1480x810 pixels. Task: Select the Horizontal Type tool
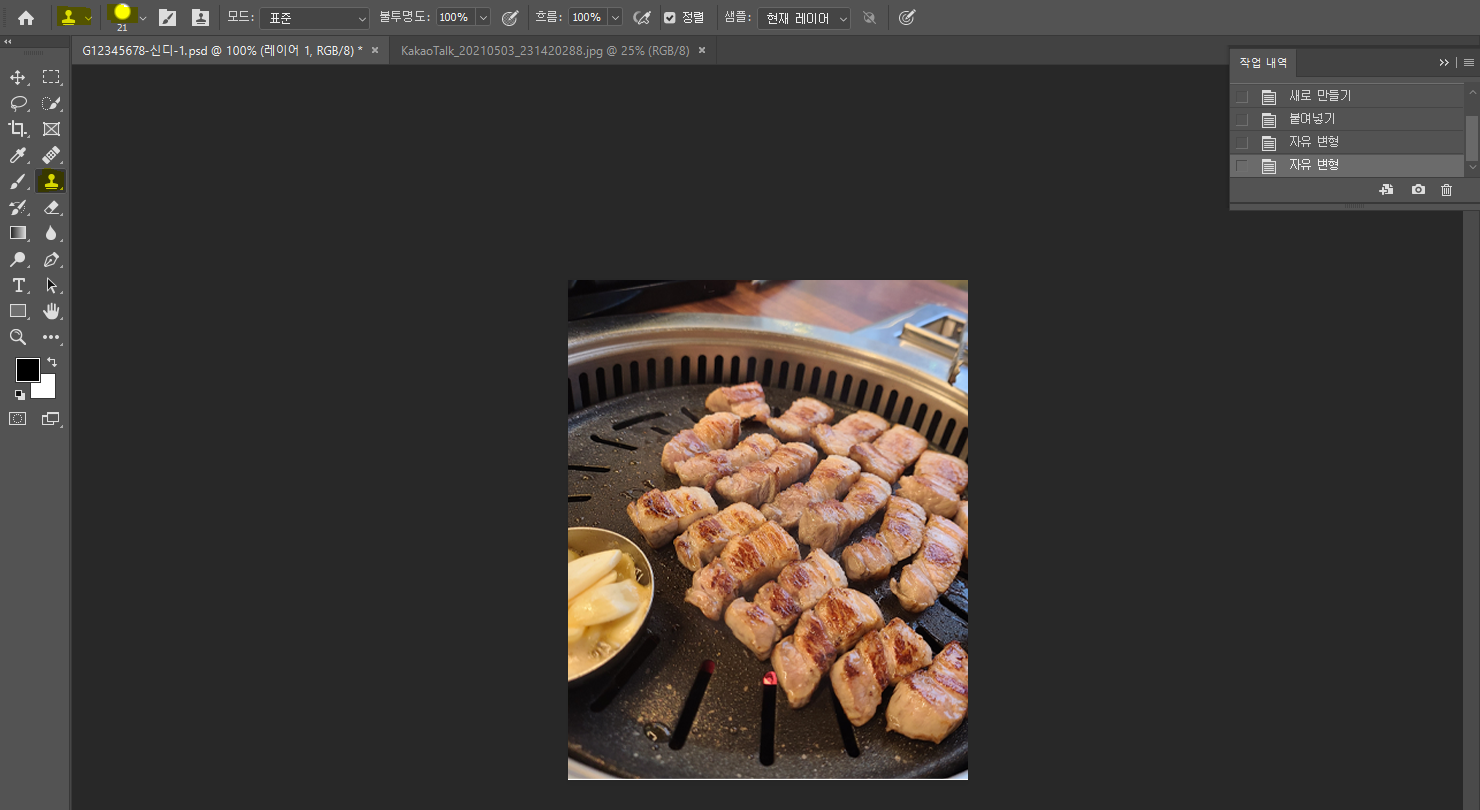(x=18, y=285)
